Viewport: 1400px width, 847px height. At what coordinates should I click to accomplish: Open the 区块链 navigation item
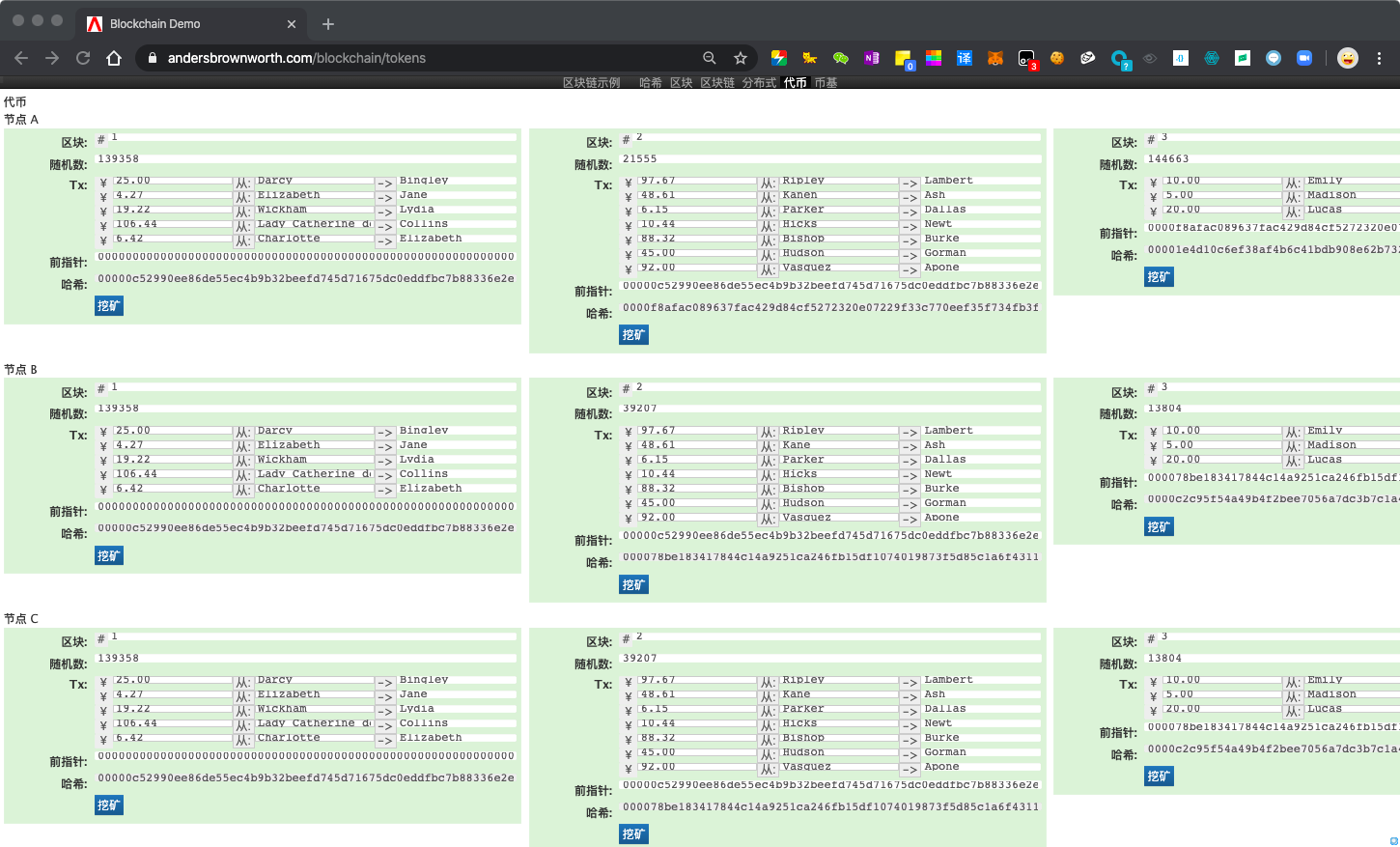click(x=717, y=83)
